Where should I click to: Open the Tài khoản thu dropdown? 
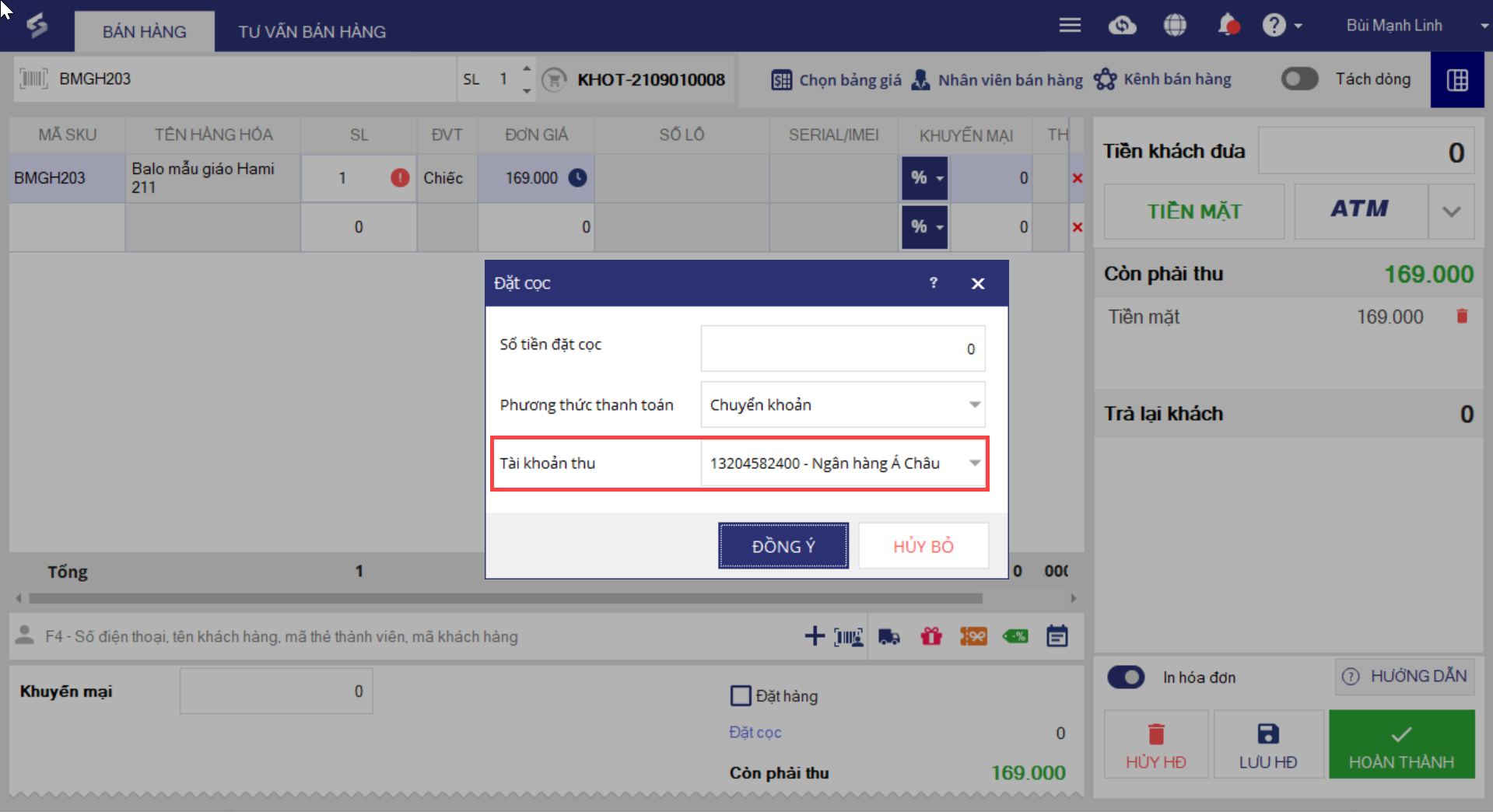point(974,464)
